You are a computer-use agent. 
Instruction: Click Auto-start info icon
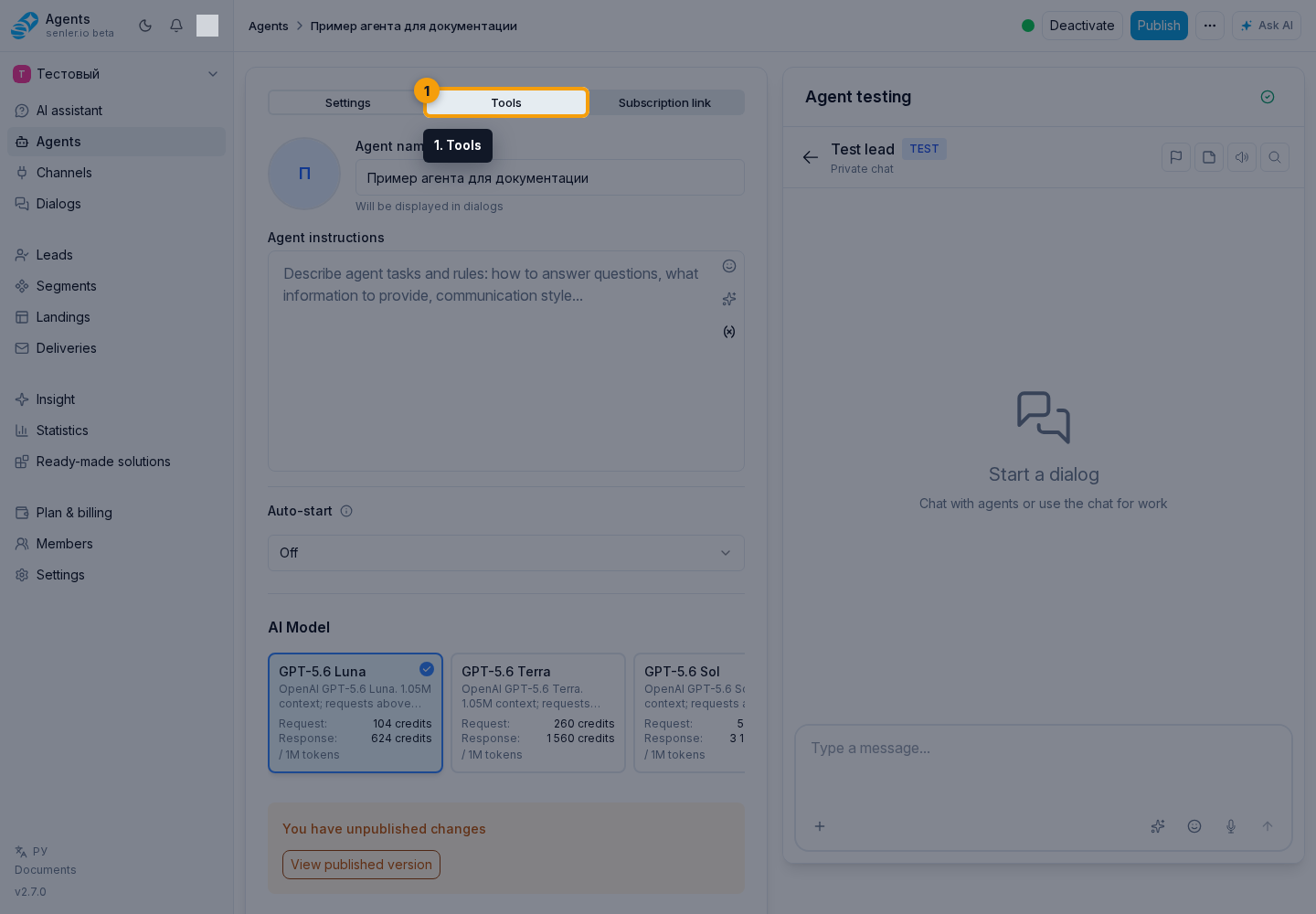[x=346, y=511]
